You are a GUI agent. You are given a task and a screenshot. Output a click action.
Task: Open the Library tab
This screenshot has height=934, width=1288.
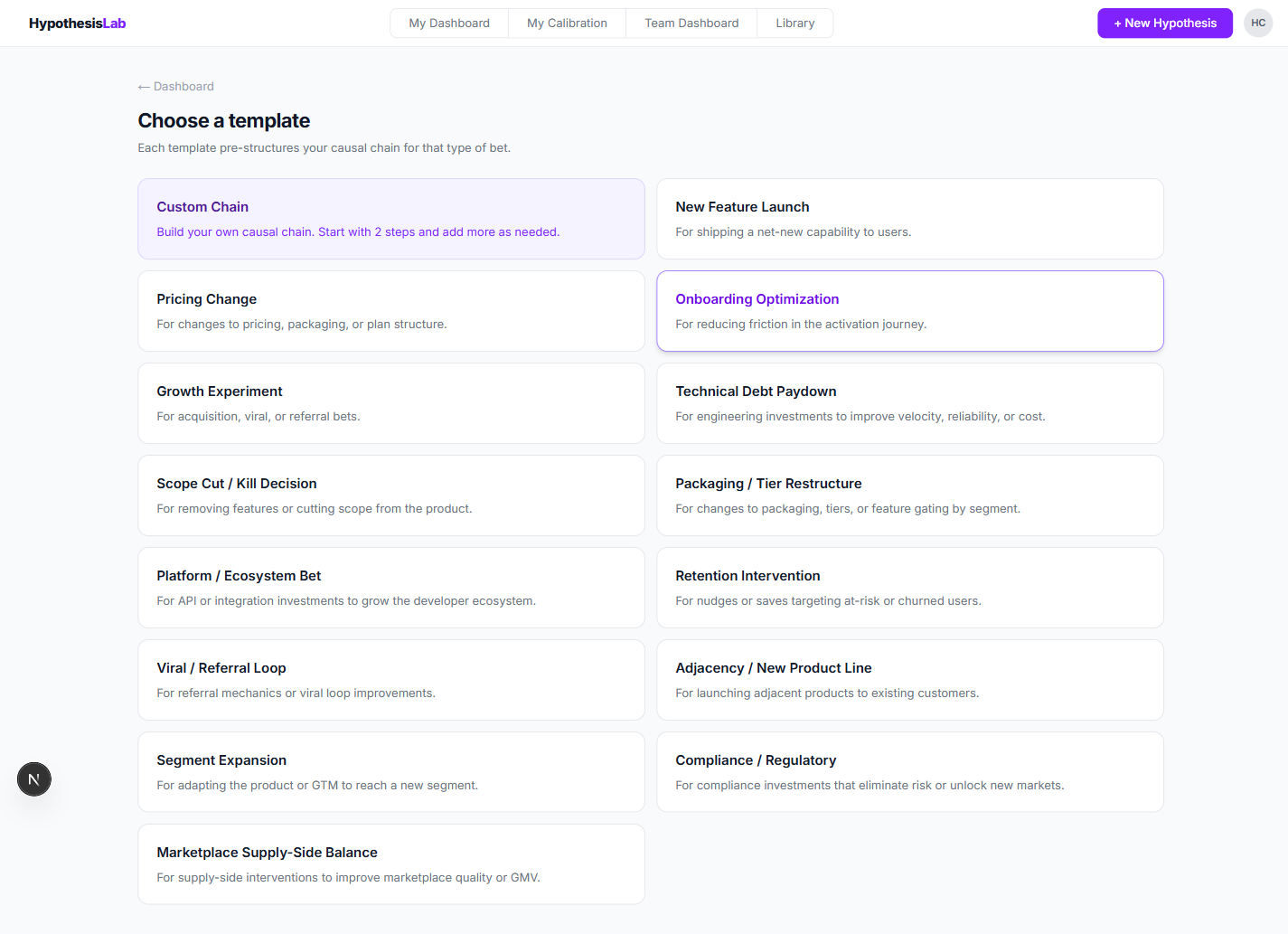[x=795, y=24]
